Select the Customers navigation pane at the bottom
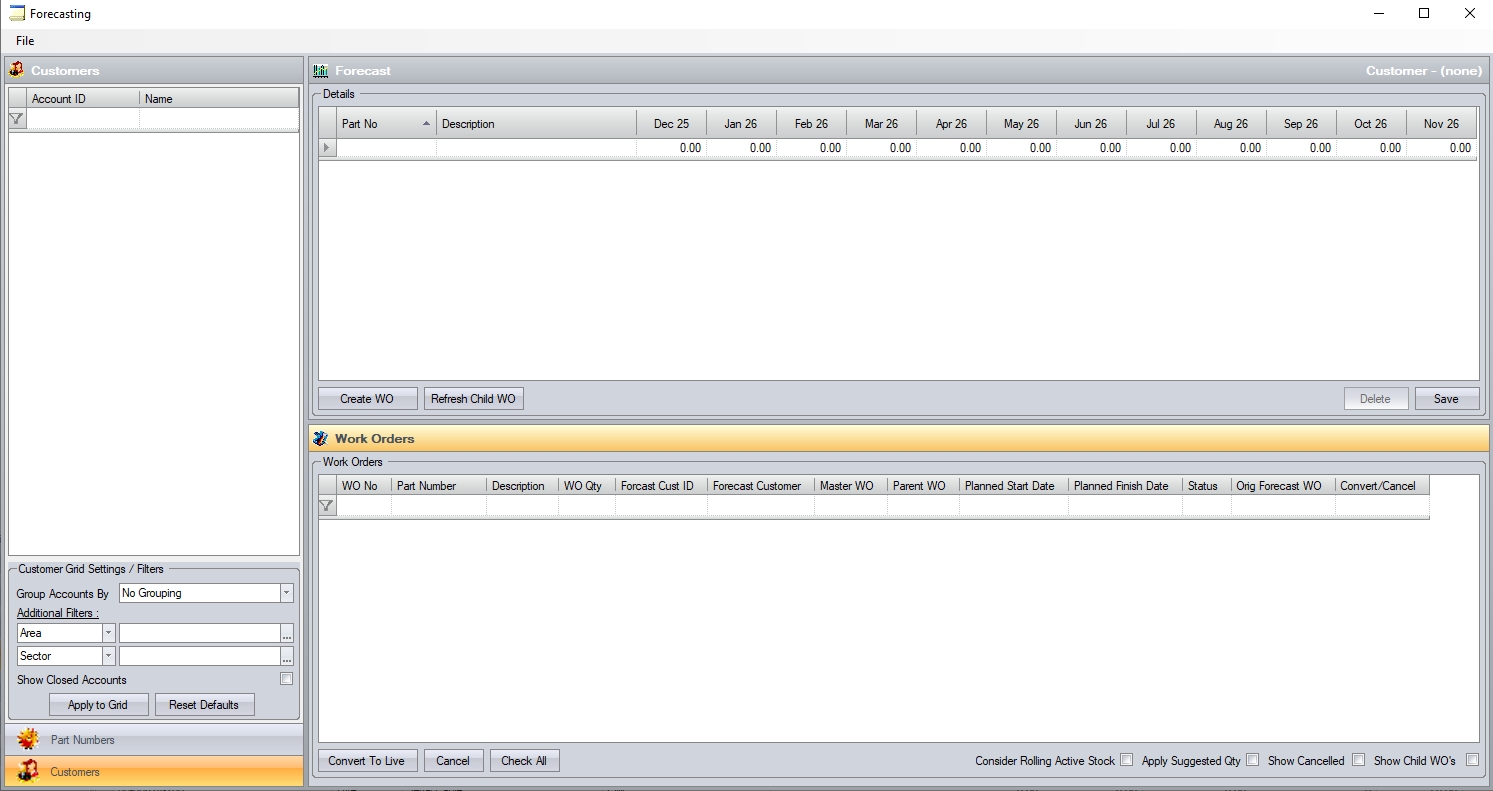This screenshot has height=791, width=1493. click(154, 772)
